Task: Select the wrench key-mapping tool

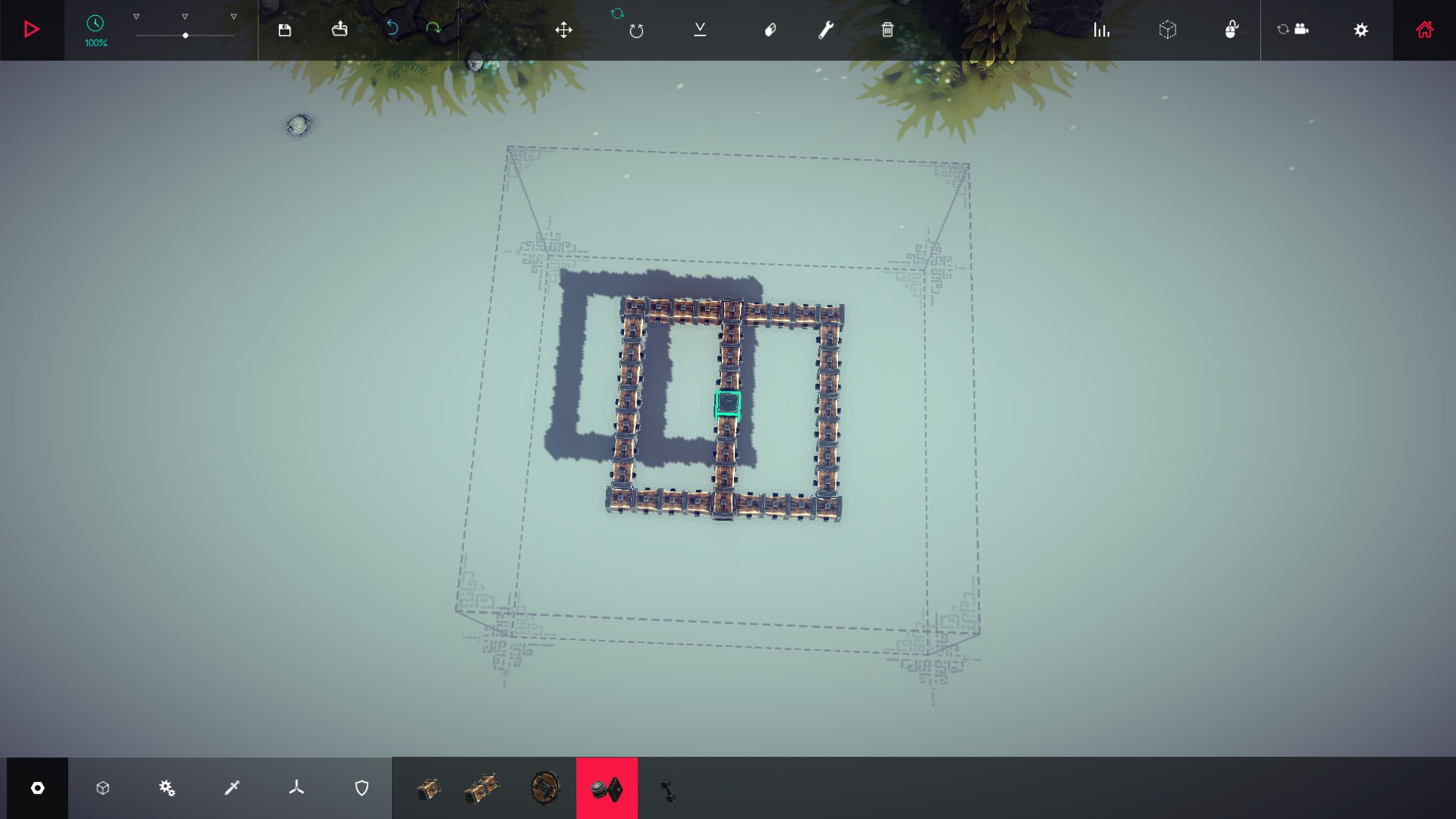Action: pos(827,30)
